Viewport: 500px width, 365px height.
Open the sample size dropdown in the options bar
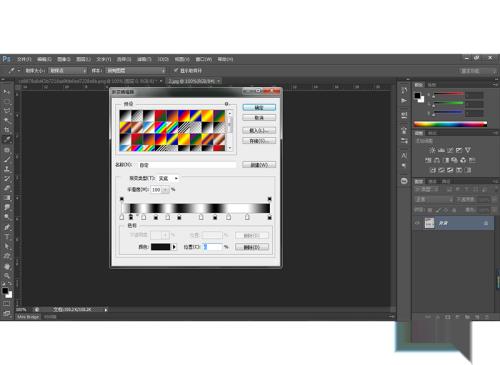68,71
